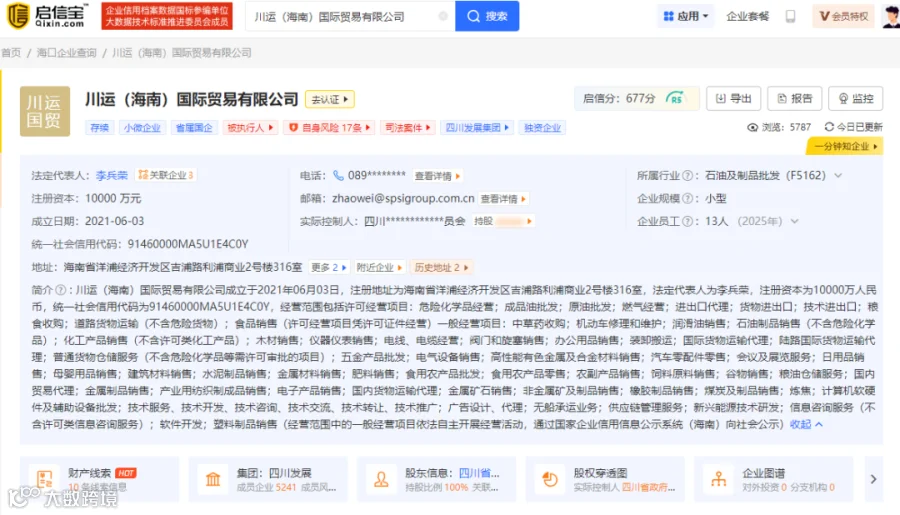Click help icon beside 所属行业

(x=687, y=176)
